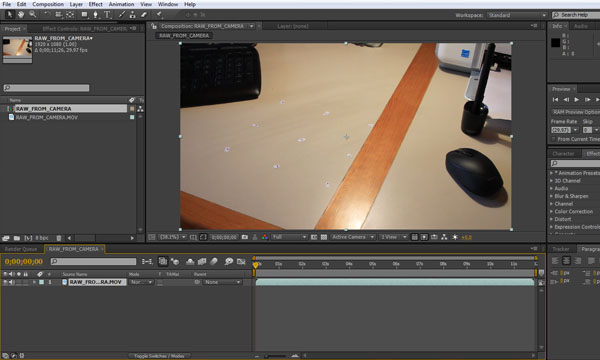Toggle Pixel Aspect Ratio Correction in viewer
This screenshot has height=360, width=600.
[x=414, y=237]
